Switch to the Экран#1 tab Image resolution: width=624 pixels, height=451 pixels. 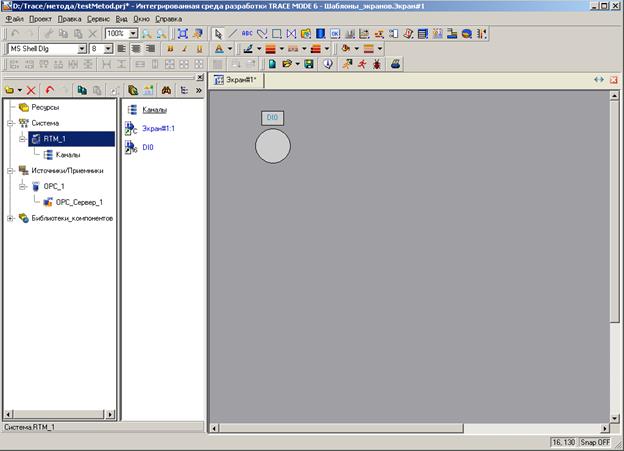coord(238,79)
